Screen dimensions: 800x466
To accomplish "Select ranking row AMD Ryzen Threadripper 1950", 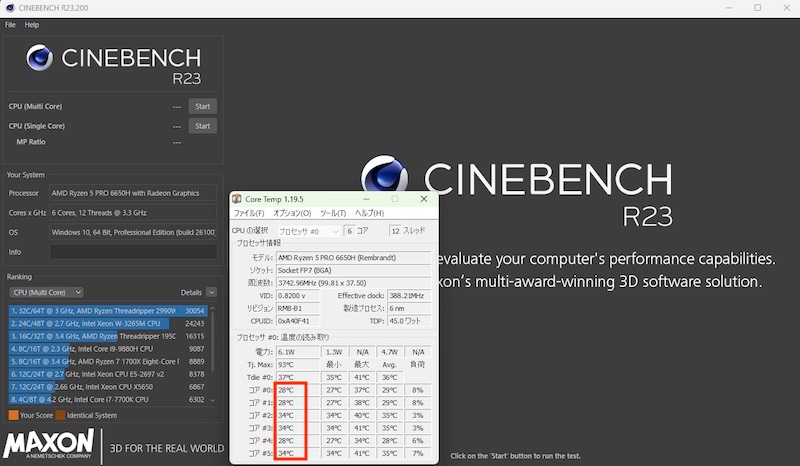I will point(108,336).
